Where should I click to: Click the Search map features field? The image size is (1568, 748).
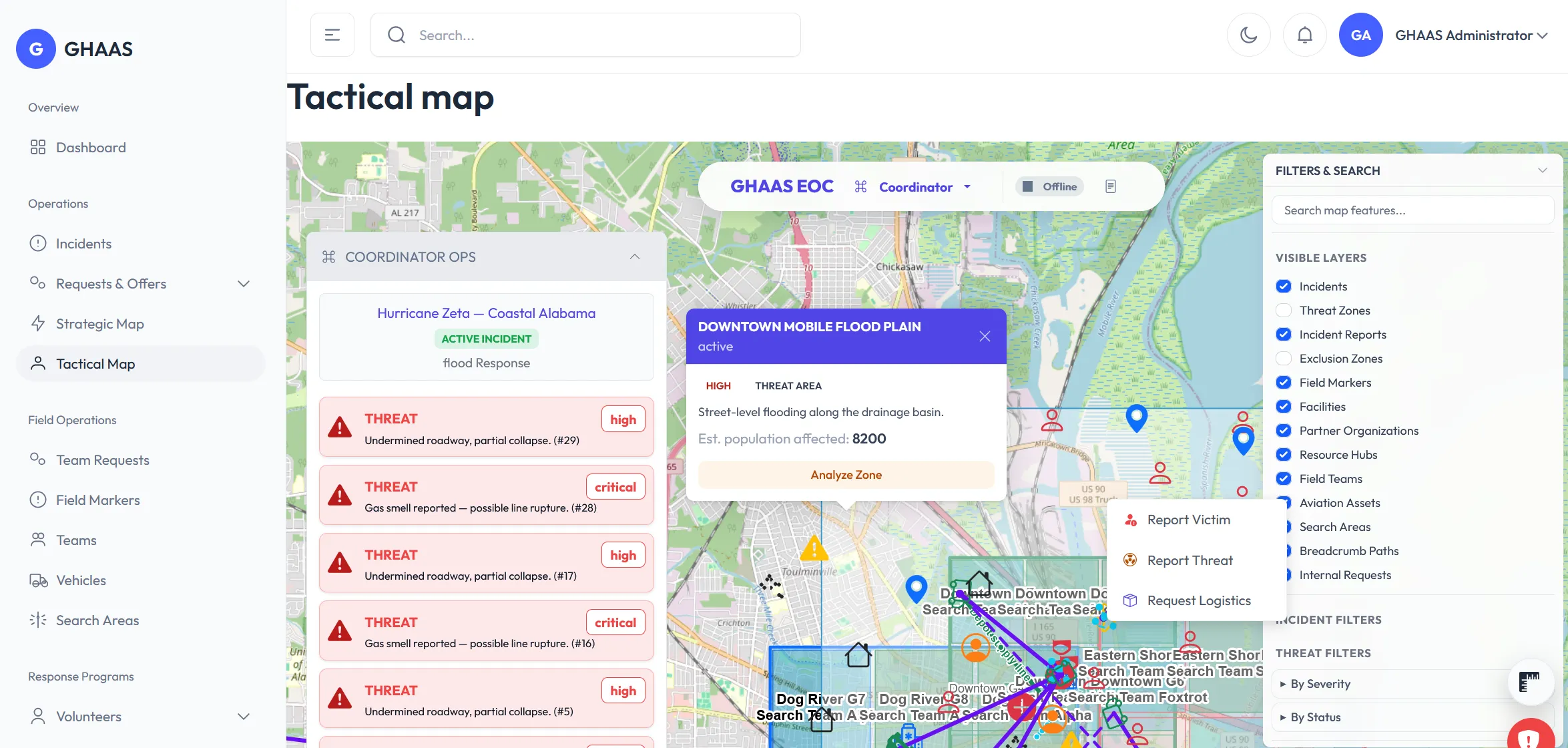[1412, 210]
